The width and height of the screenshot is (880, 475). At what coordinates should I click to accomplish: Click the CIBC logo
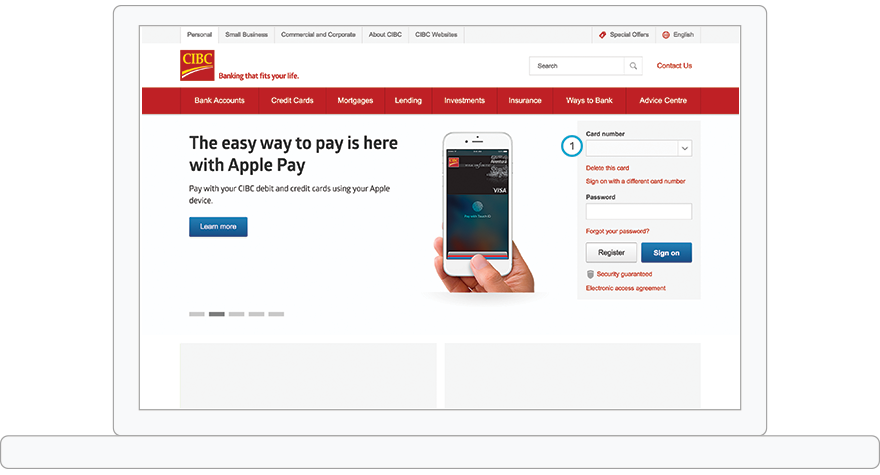(x=197, y=64)
